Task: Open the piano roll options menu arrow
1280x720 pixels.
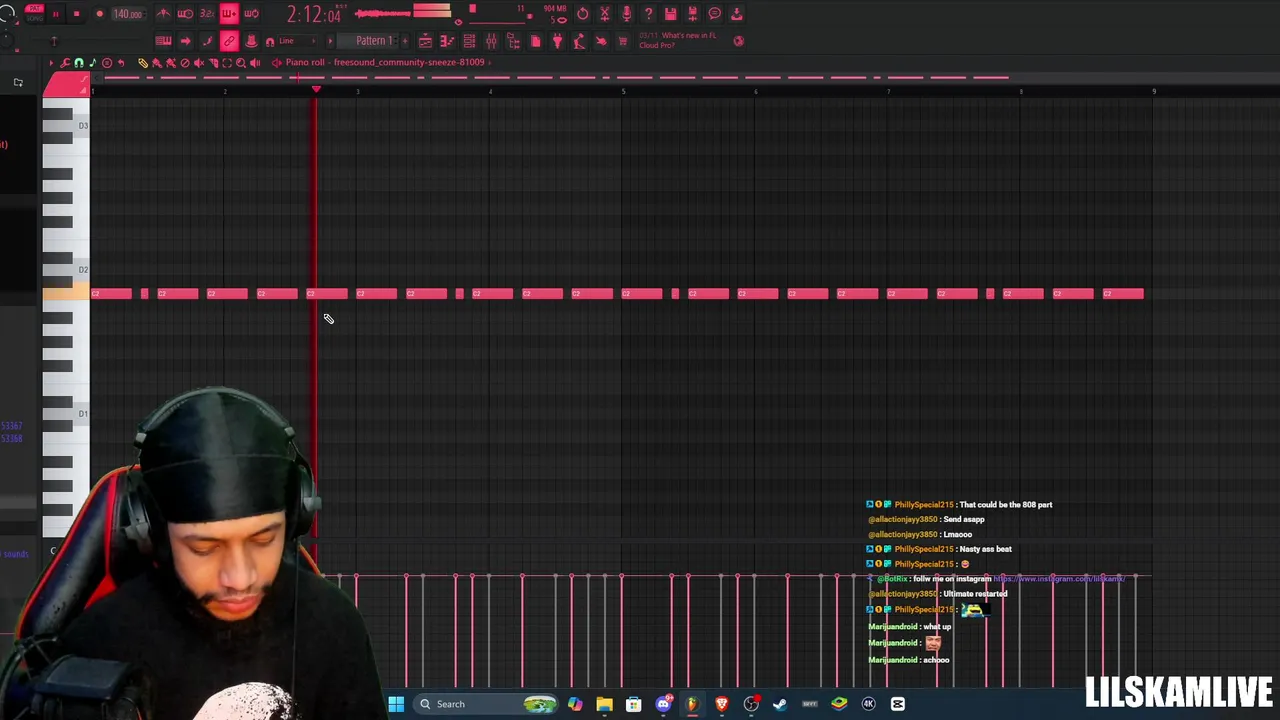Action: [x=51, y=62]
